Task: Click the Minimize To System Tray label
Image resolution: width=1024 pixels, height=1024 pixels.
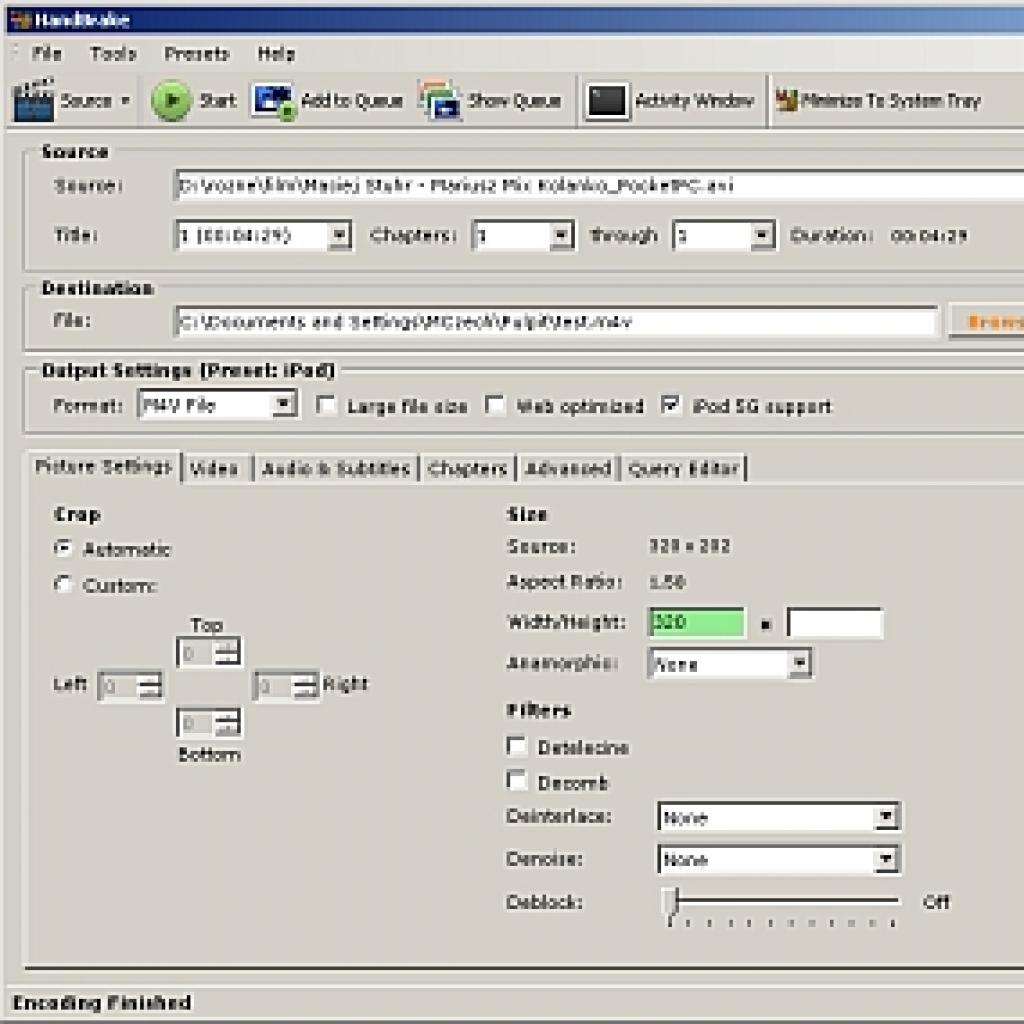Action: (891, 101)
